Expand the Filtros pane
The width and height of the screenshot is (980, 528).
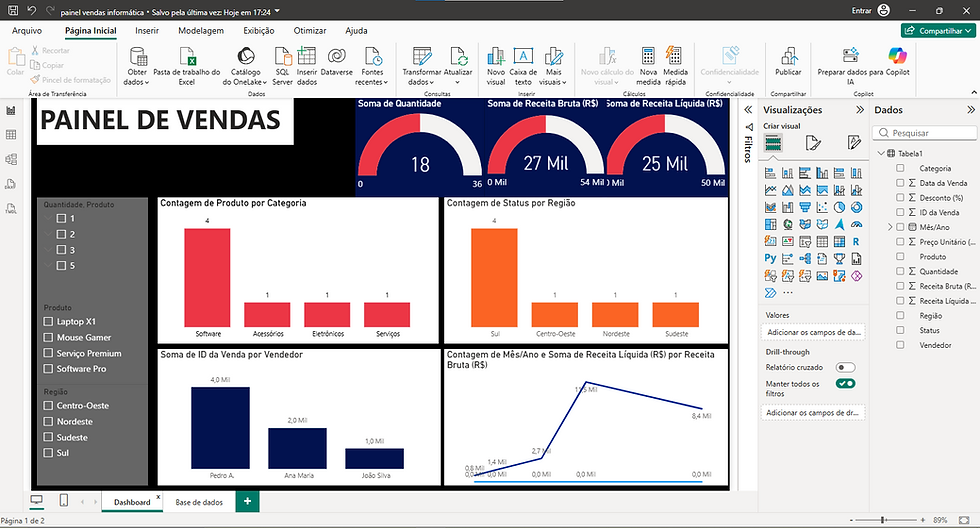(748, 110)
